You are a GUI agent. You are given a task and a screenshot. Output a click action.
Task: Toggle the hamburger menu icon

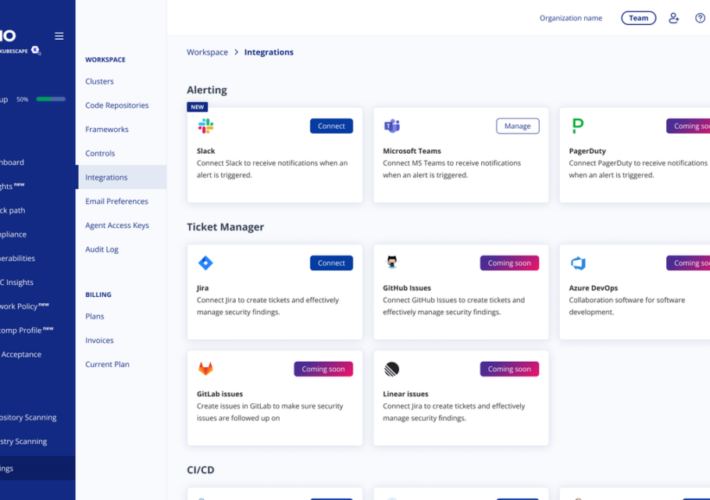pos(59,36)
